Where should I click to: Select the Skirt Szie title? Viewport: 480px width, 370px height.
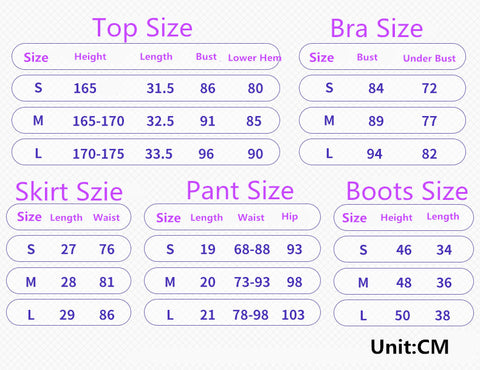69,192
